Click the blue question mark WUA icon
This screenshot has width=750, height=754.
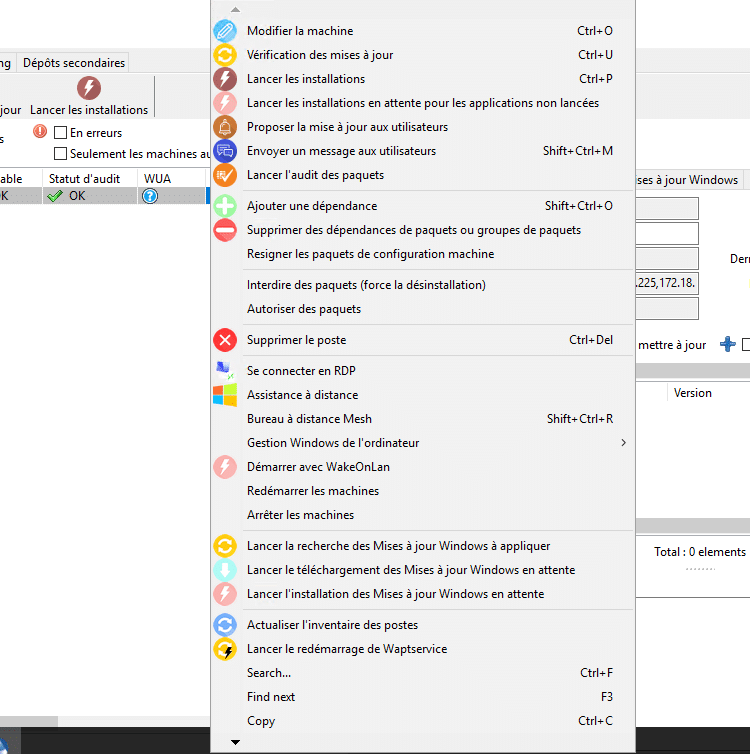[150, 196]
